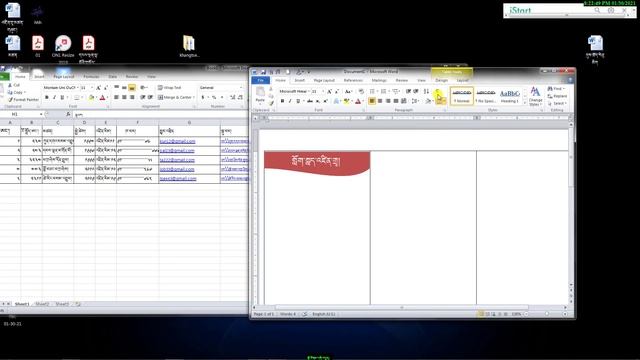Click Excel insert function fx icon

tap(68, 114)
